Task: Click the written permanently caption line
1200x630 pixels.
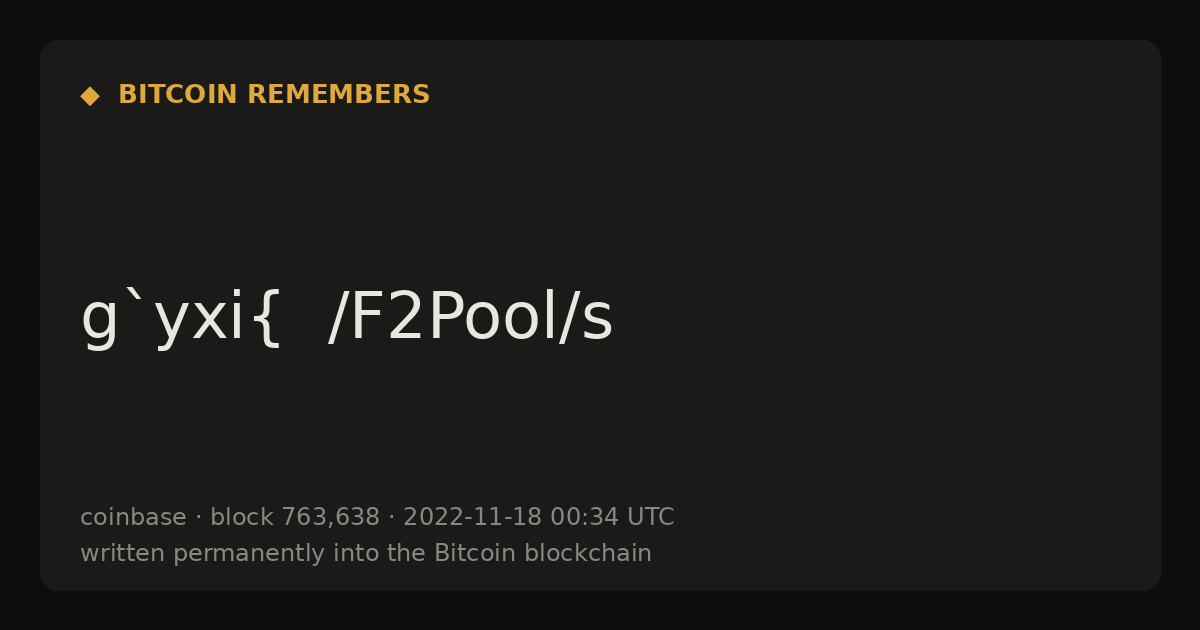Action: click(366, 553)
